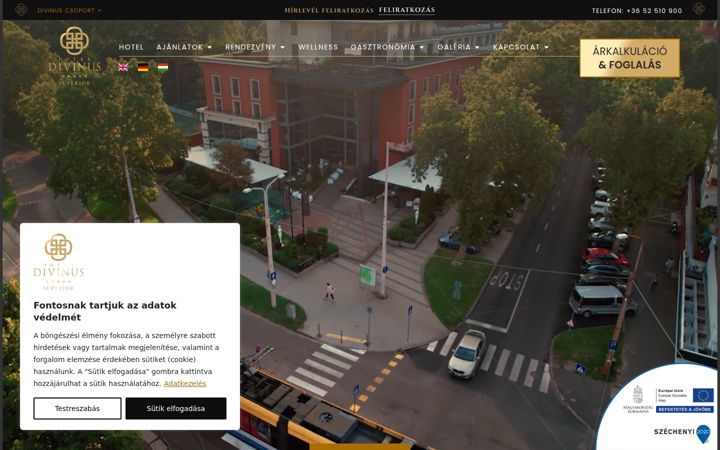Click the Árkalkuláció & Foglalás button
This screenshot has height=450, width=720.
(630, 58)
